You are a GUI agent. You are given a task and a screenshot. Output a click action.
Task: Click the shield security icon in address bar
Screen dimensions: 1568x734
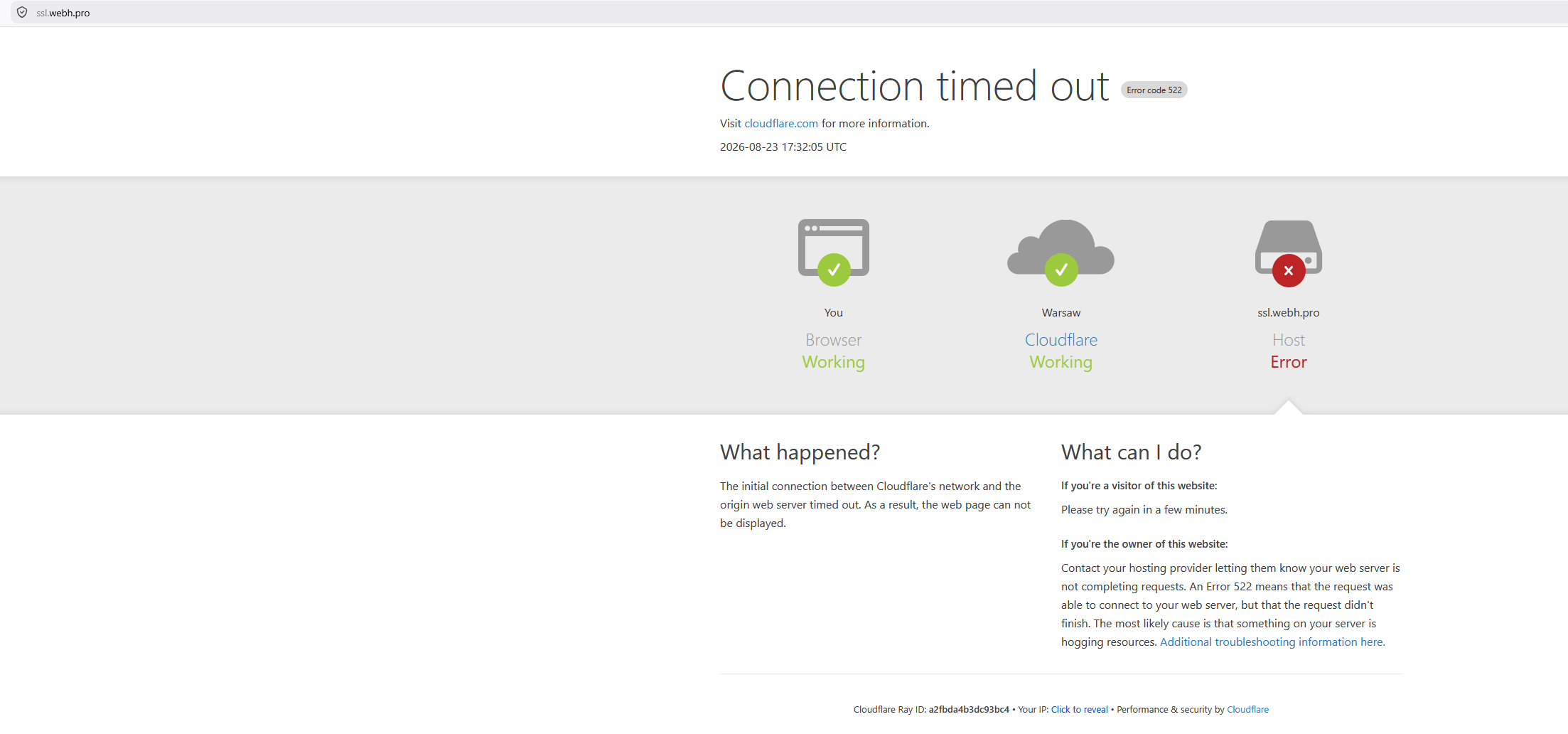pyautogui.click(x=22, y=13)
